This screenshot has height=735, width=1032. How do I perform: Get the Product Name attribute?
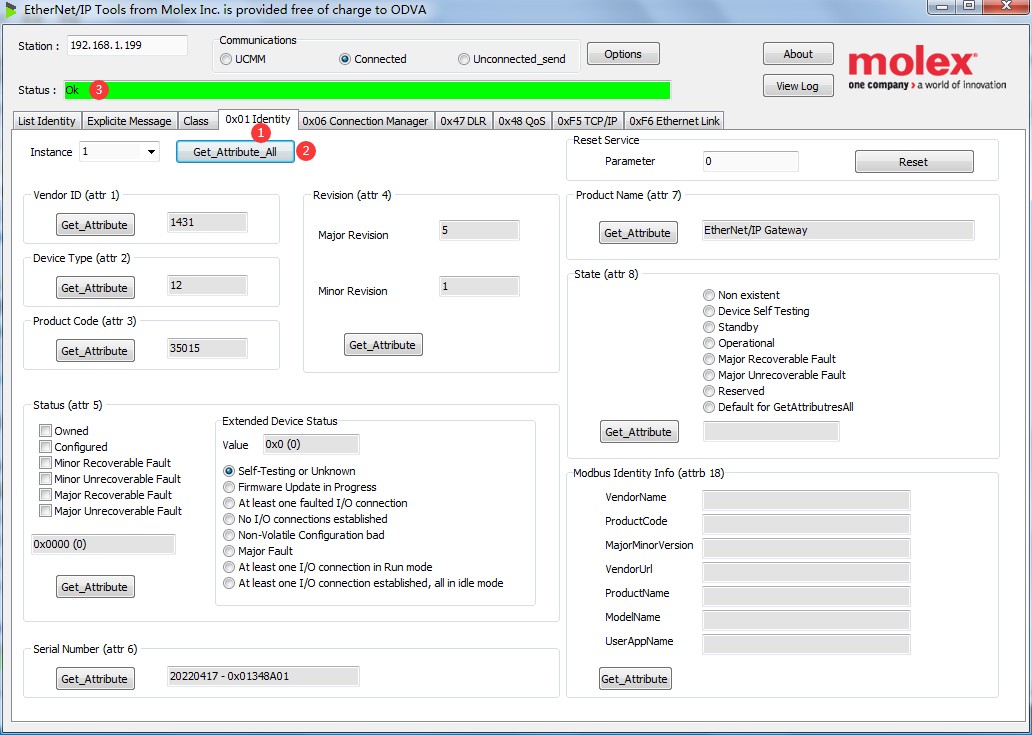tap(638, 233)
